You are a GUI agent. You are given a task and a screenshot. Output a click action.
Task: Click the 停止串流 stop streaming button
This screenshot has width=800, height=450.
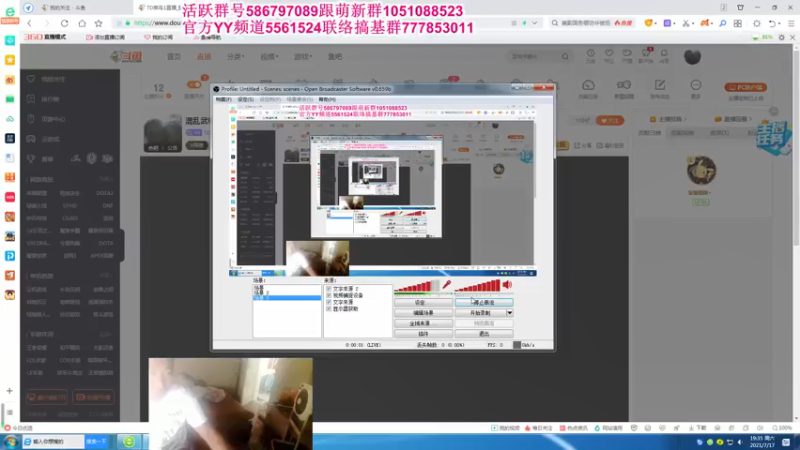[x=484, y=303]
